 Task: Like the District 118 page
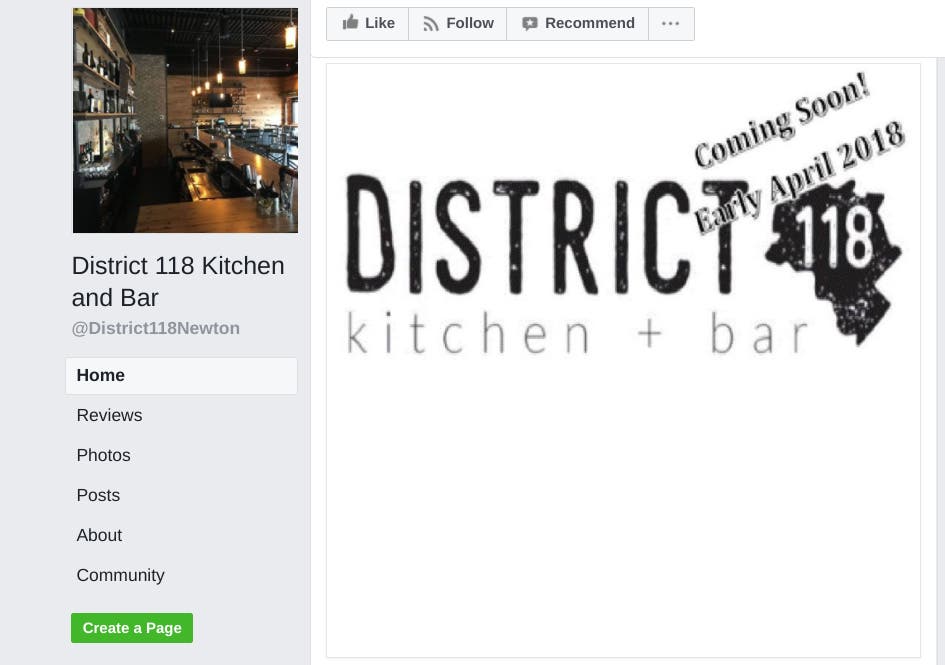[368, 24]
